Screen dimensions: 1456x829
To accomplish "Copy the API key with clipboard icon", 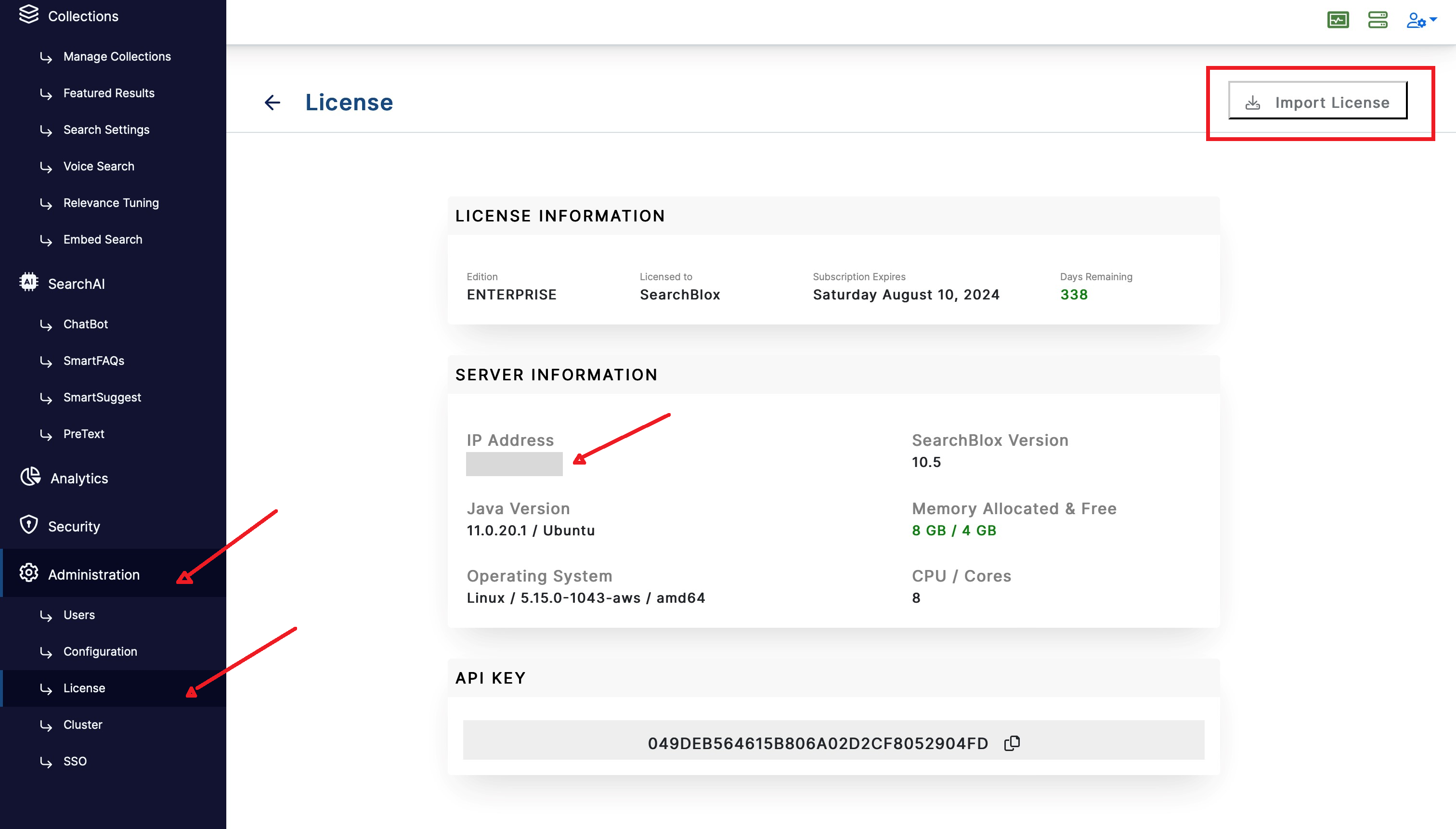I will pos(1012,743).
